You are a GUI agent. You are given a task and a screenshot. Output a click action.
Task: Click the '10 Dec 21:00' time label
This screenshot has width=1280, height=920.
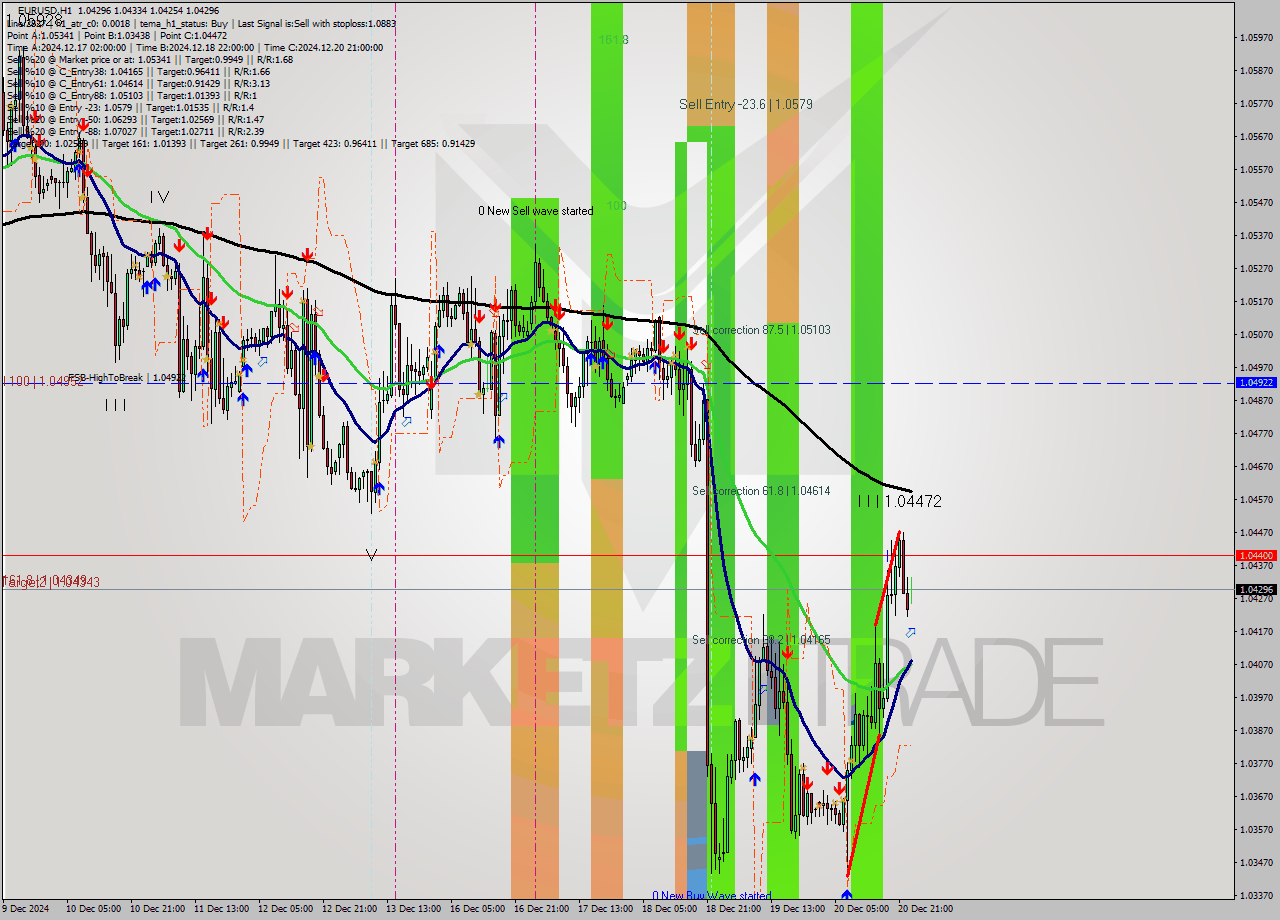pyautogui.click(x=157, y=909)
